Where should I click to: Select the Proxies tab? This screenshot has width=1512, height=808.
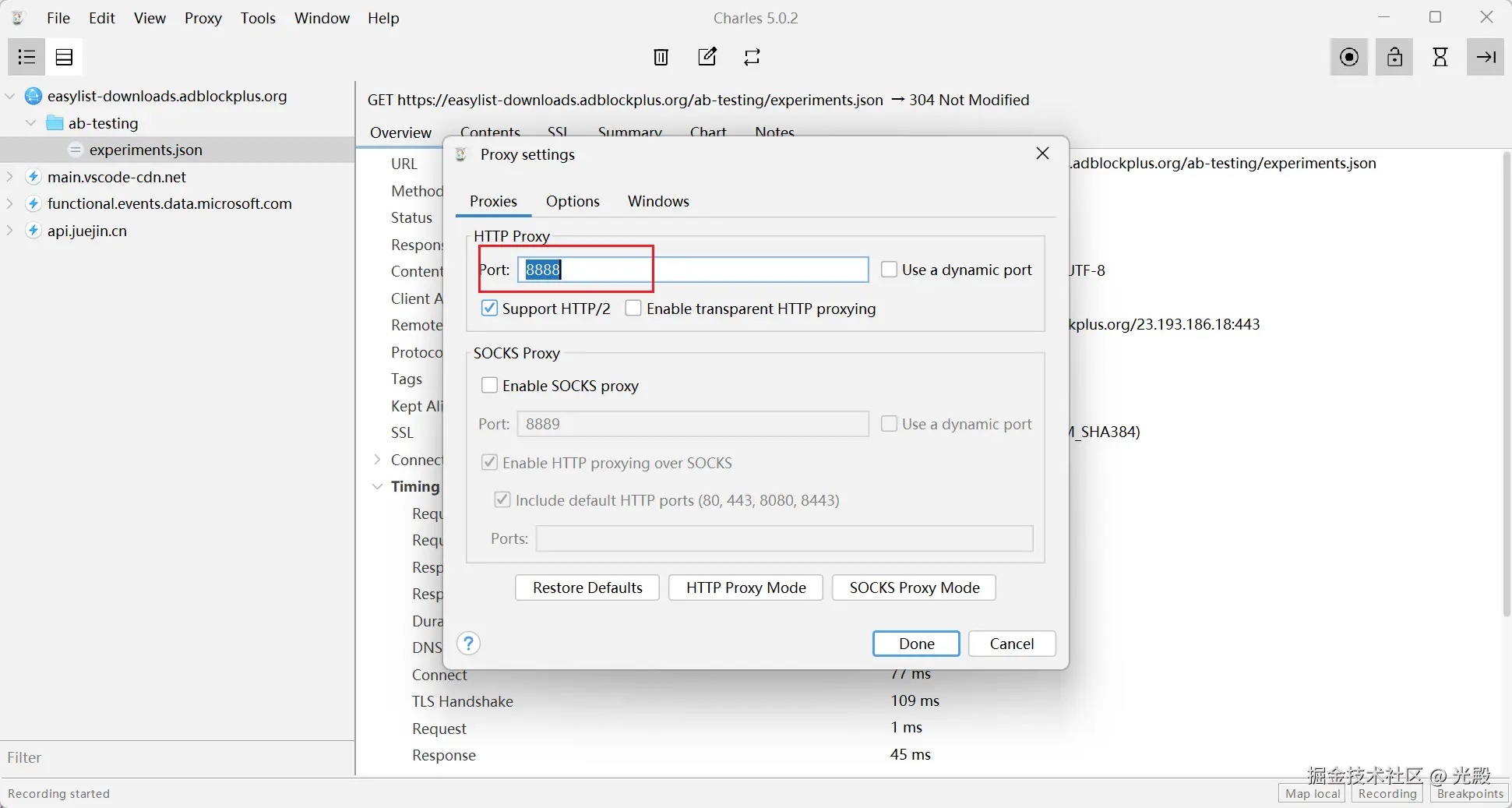493,201
